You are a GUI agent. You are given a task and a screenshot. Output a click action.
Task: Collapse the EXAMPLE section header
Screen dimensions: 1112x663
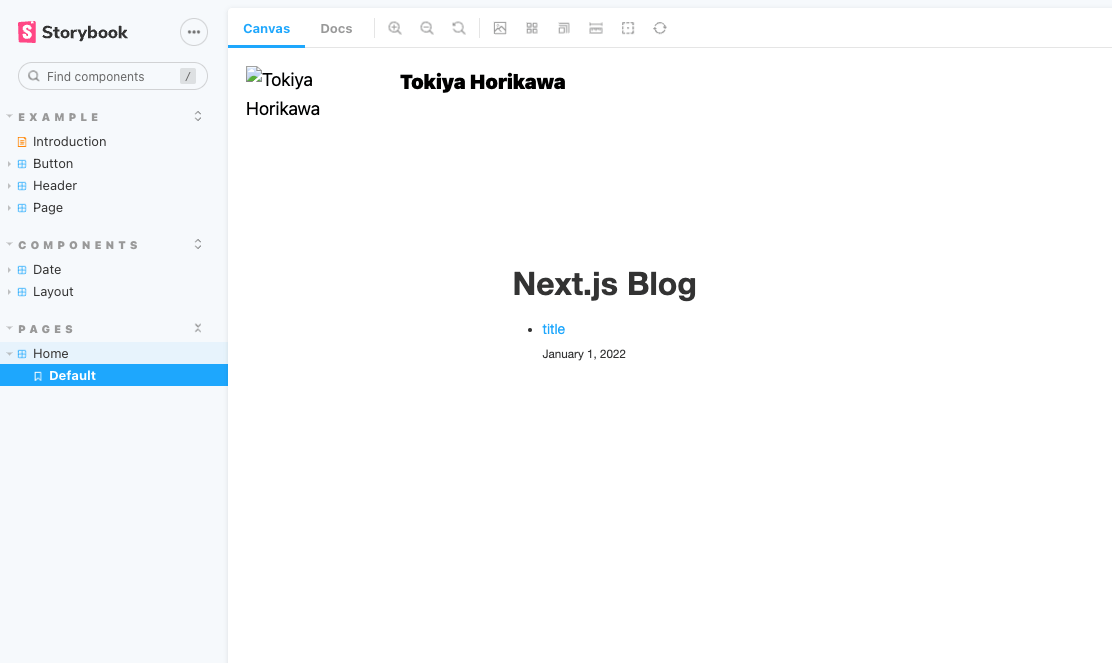59,117
